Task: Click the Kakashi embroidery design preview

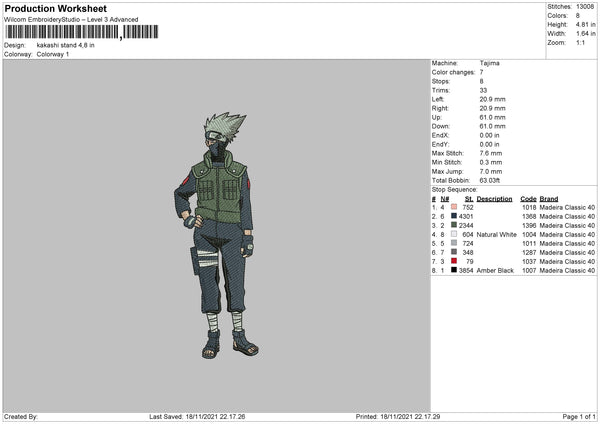Action: (216, 235)
